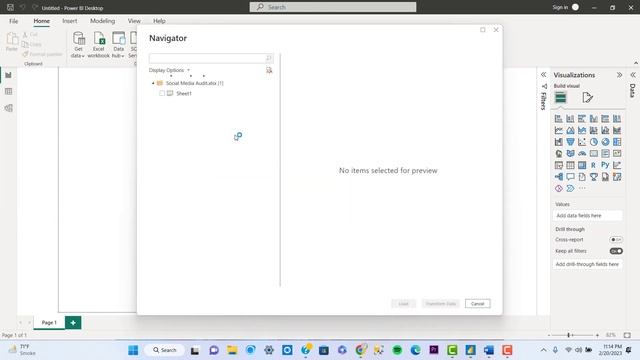
Task: Click Sign in at top right
Action: [x=560, y=7]
